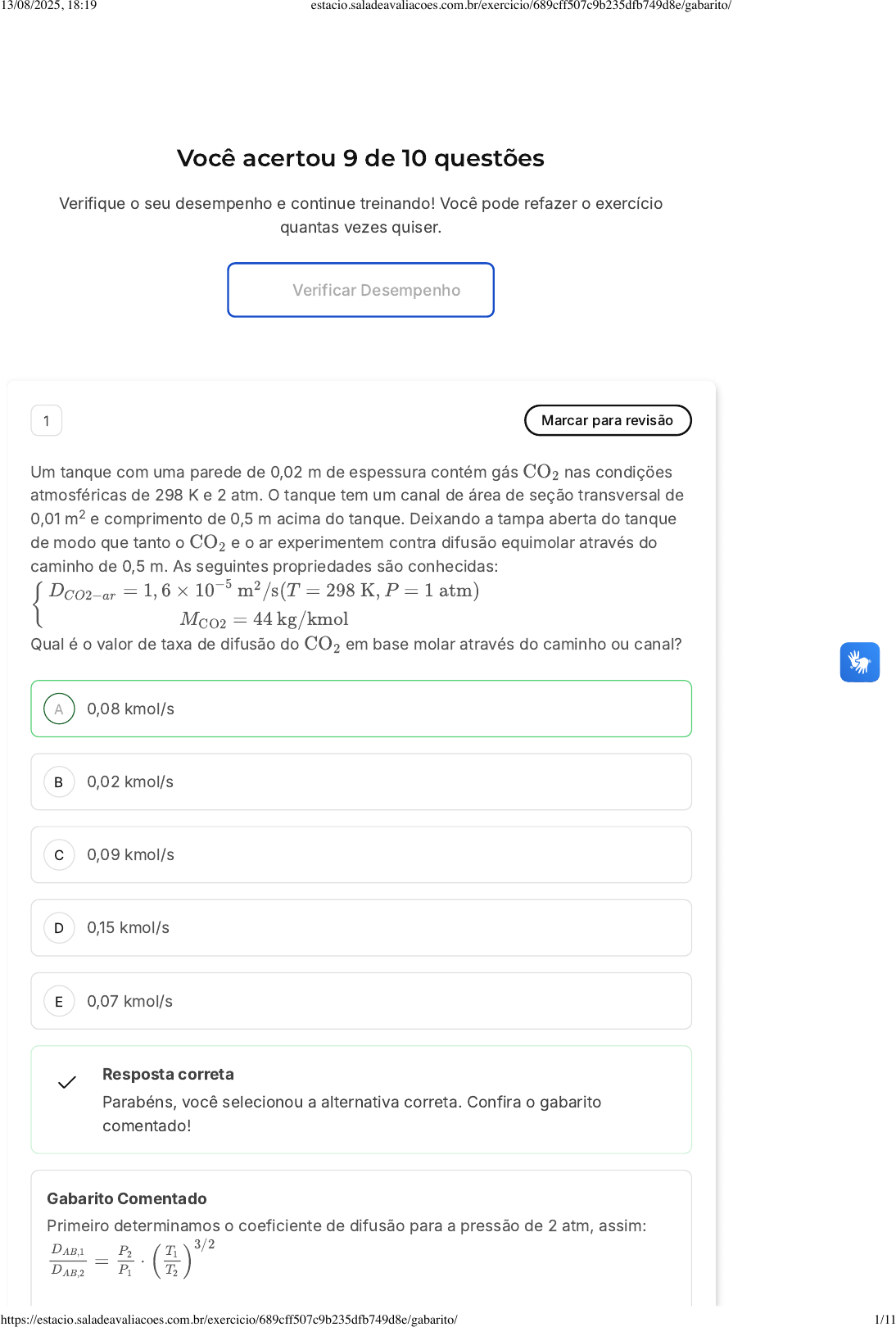Image resolution: width=896 pixels, height=1327 pixels.
Task: Click Marcar para revisão button
Action: click(608, 420)
